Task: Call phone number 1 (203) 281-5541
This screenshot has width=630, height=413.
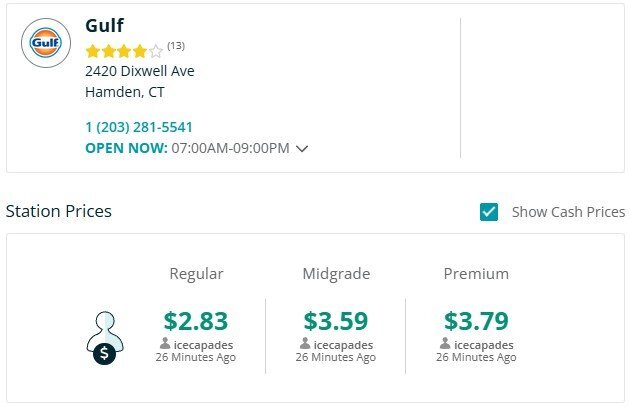Action: [139, 127]
